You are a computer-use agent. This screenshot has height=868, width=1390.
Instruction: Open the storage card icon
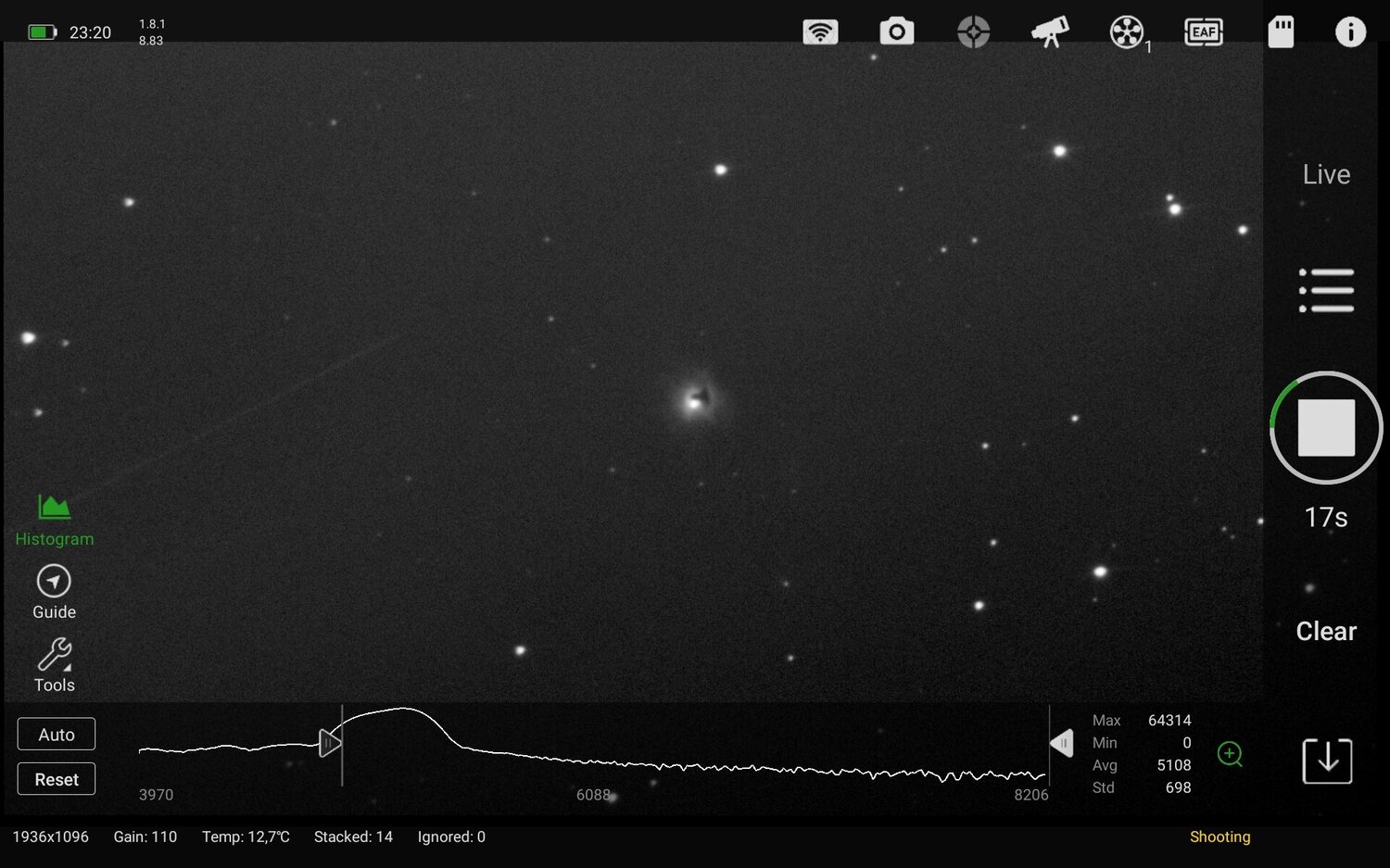click(1281, 31)
